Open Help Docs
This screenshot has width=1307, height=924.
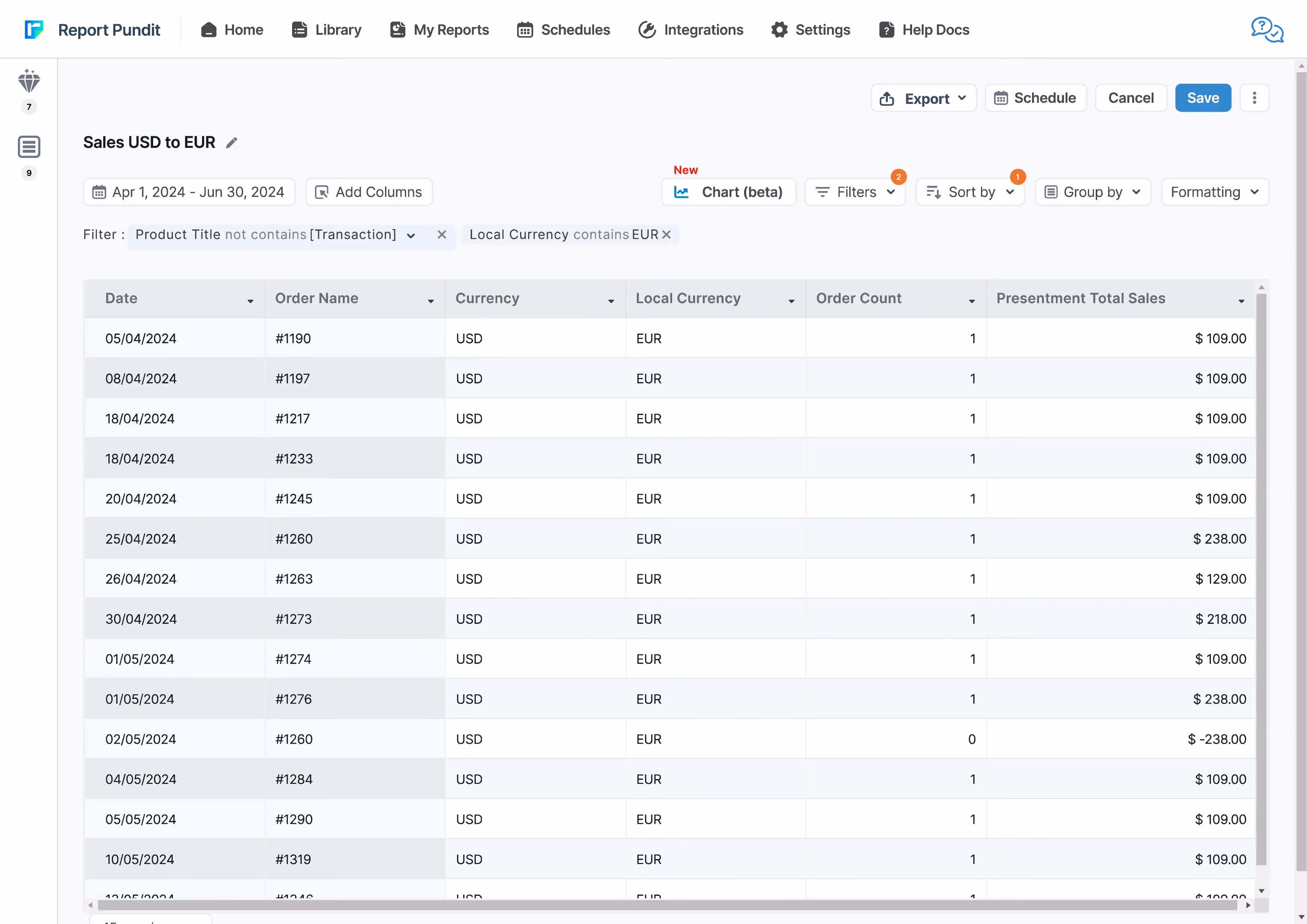point(924,29)
